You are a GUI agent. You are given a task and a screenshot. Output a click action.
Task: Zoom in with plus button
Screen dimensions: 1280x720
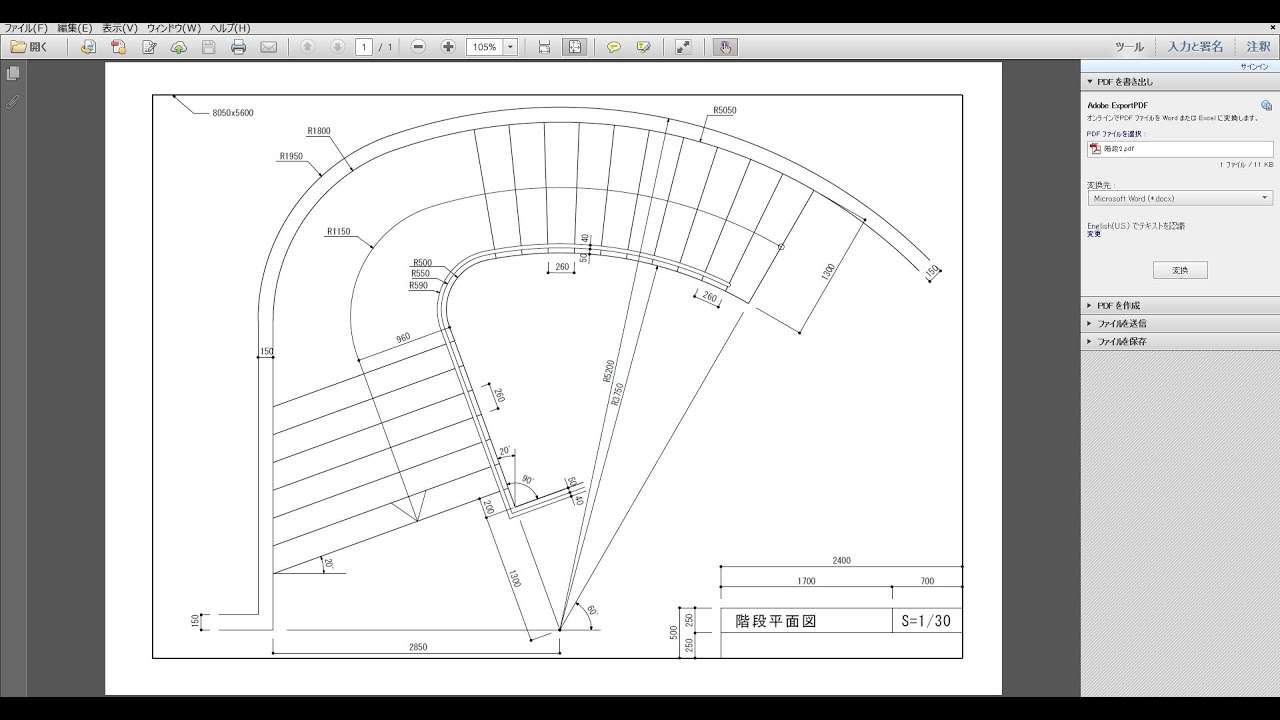(x=448, y=47)
